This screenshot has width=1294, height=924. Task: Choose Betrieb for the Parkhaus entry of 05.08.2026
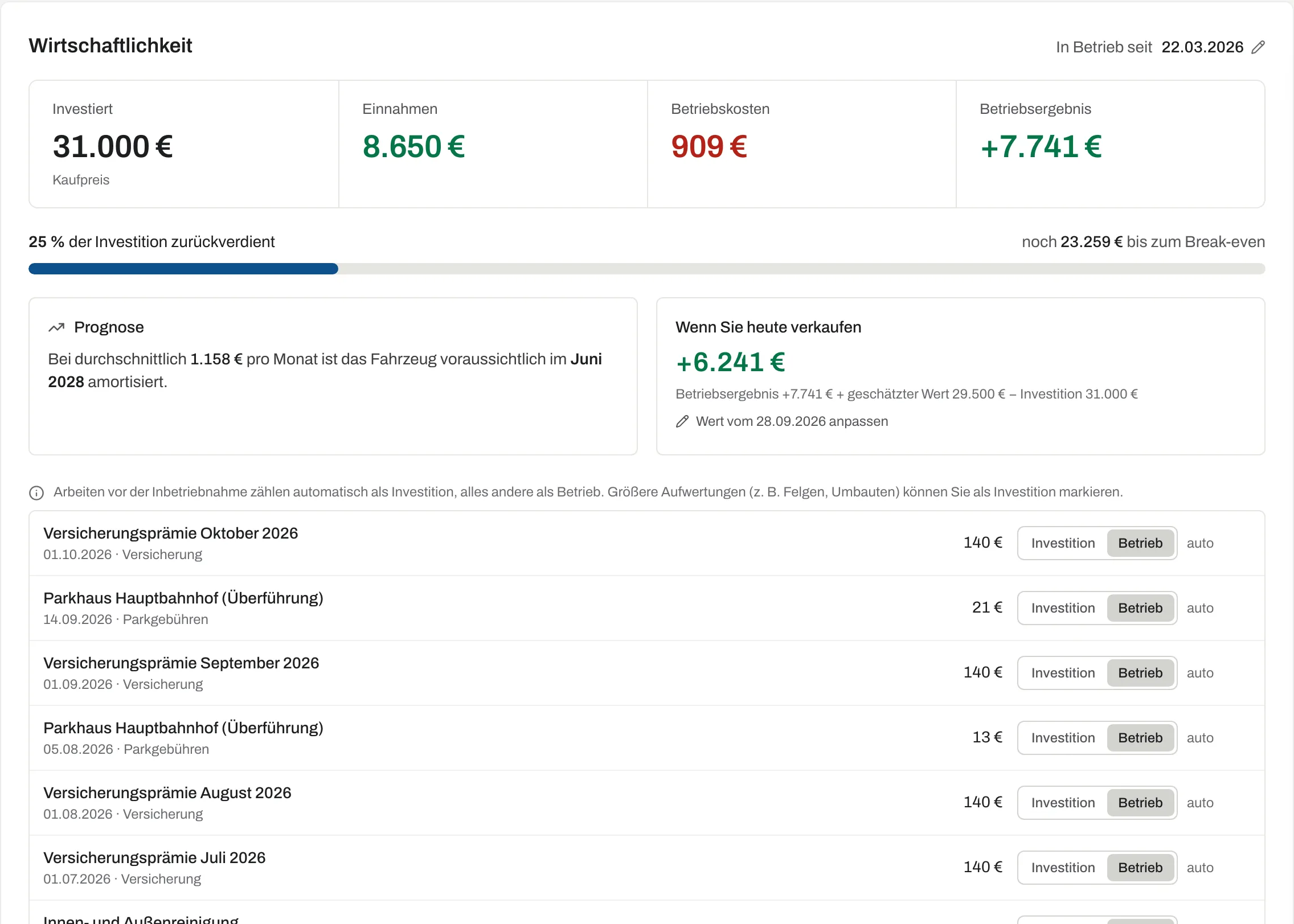click(x=1140, y=738)
